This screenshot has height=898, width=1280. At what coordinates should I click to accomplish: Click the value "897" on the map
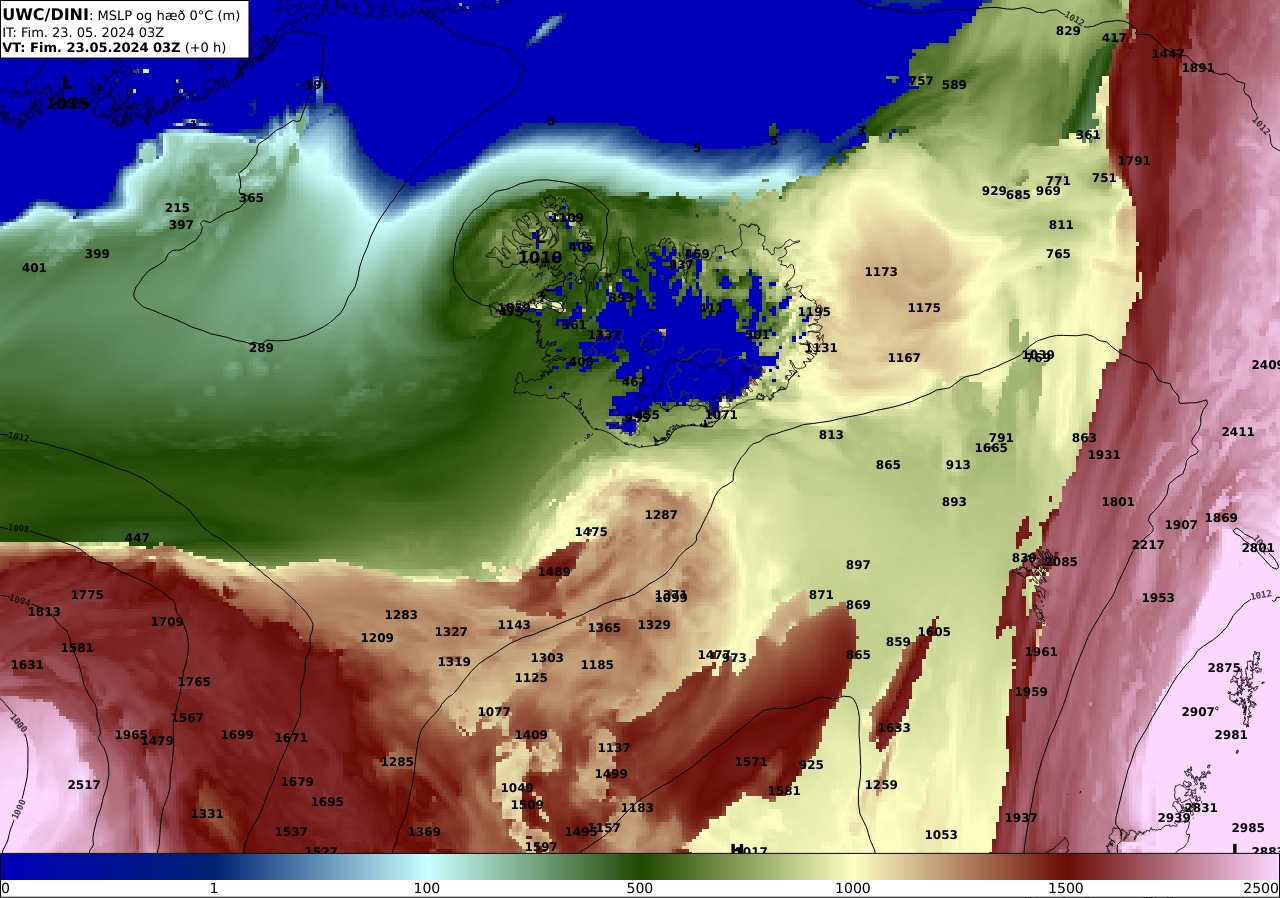coord(858,565)
